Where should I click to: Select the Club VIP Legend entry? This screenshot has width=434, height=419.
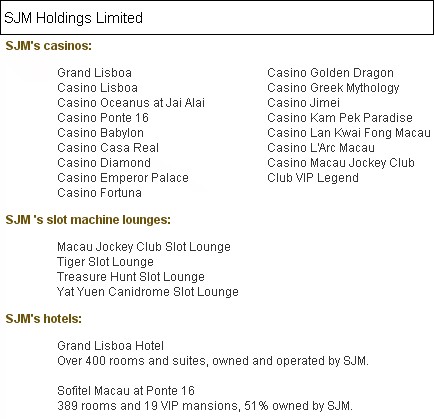313,178
